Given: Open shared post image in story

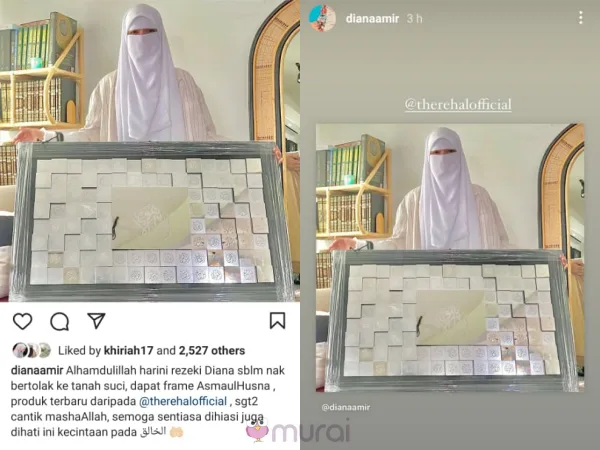Looking at the screenshot, I should 450,258.
